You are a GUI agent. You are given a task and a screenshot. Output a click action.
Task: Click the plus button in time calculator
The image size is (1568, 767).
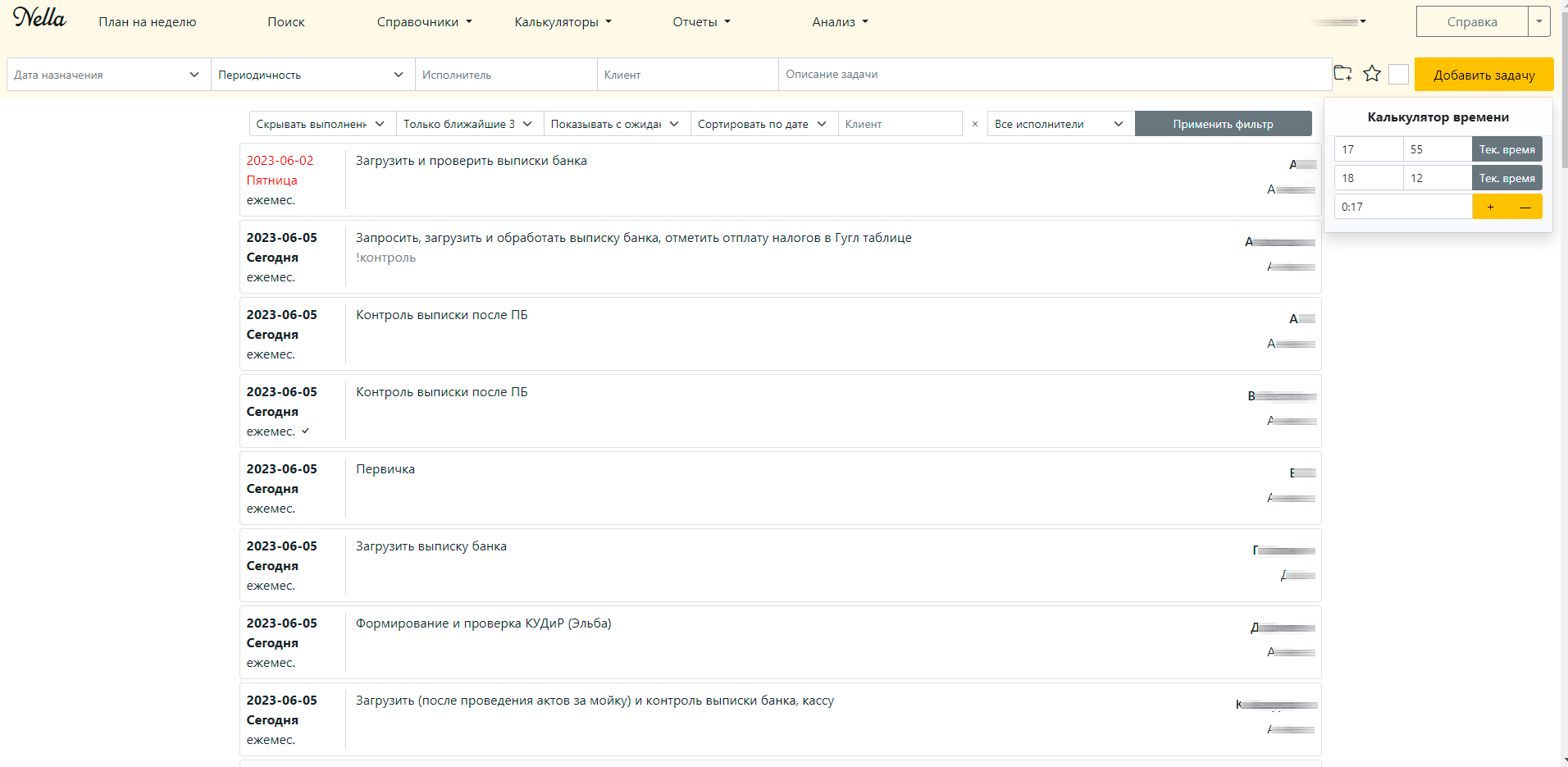1490,207
